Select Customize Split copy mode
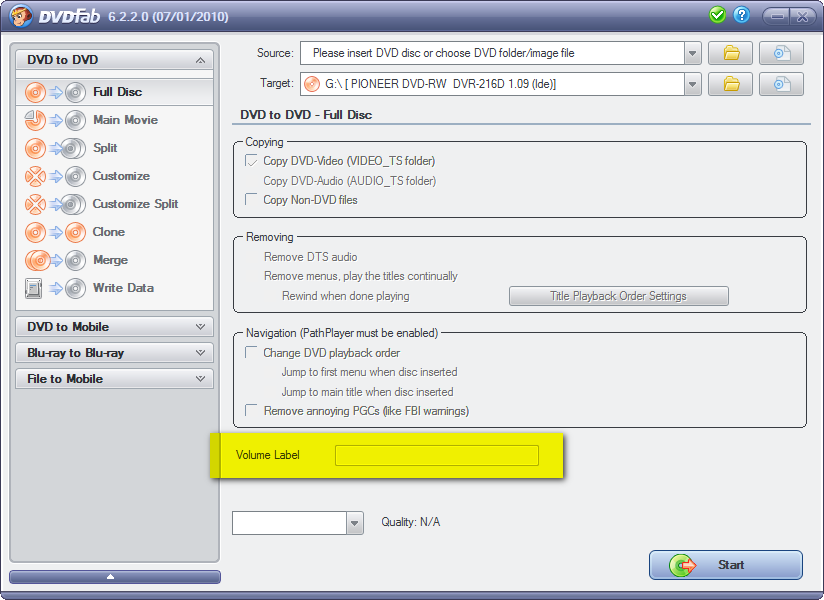Screen dimensions: 824x600 pyautogui.click(x=115, y=204)
